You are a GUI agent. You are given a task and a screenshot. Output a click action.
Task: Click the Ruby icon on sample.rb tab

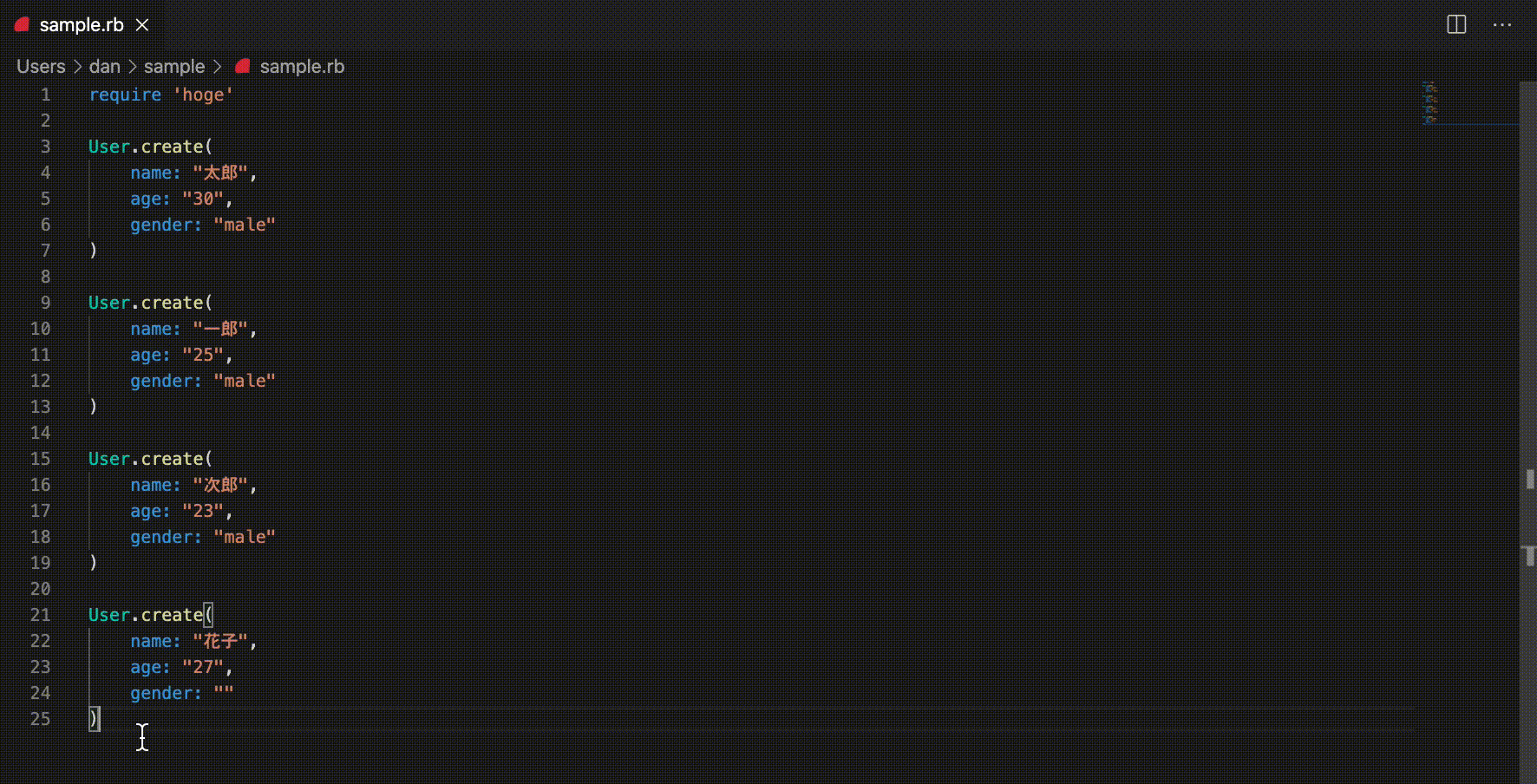[x=22, y=24]
